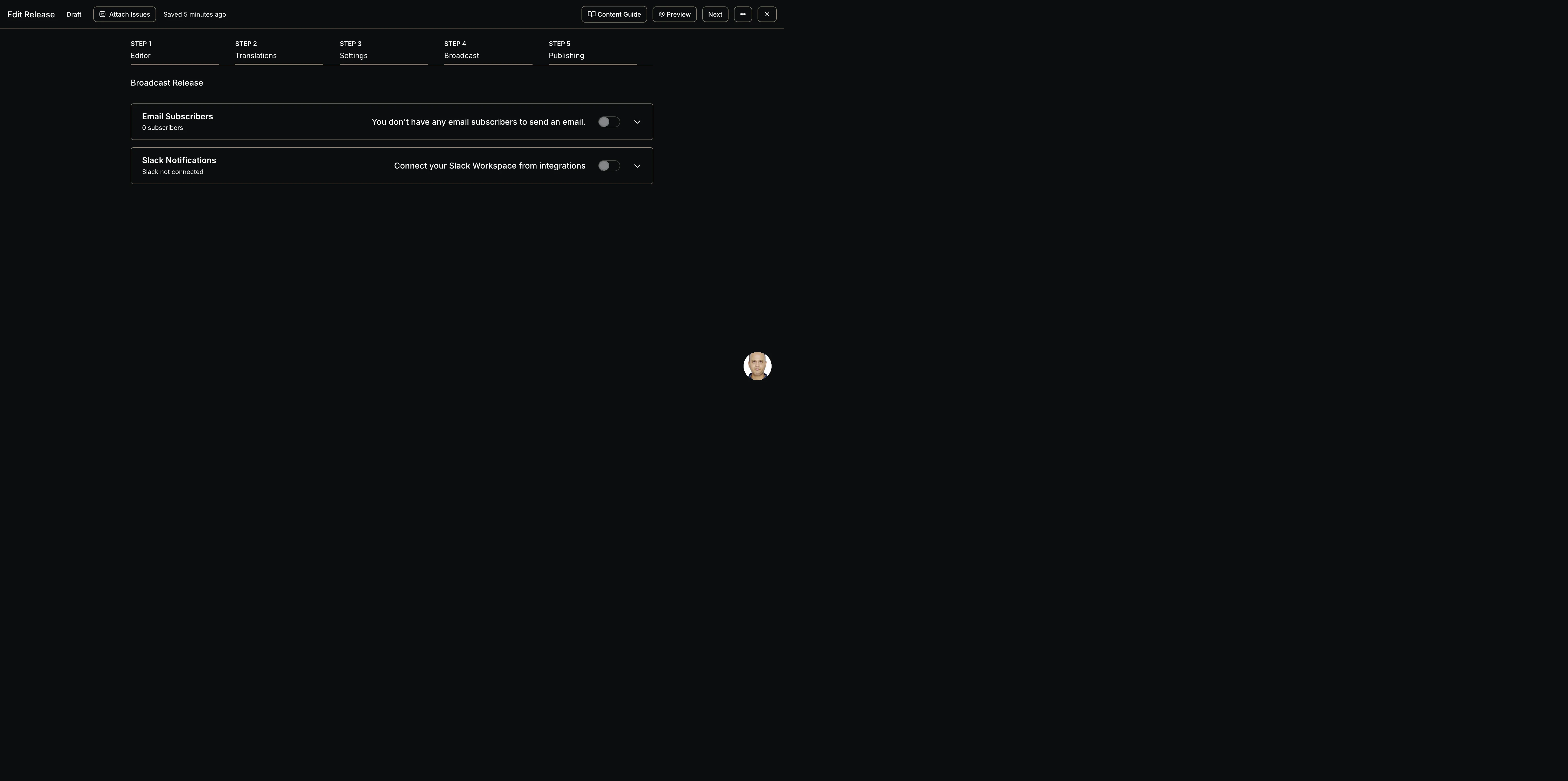This screenshot has width=1568, height=781.
Task: Click the 'Edit Release' title
Action: pos(31,14)
